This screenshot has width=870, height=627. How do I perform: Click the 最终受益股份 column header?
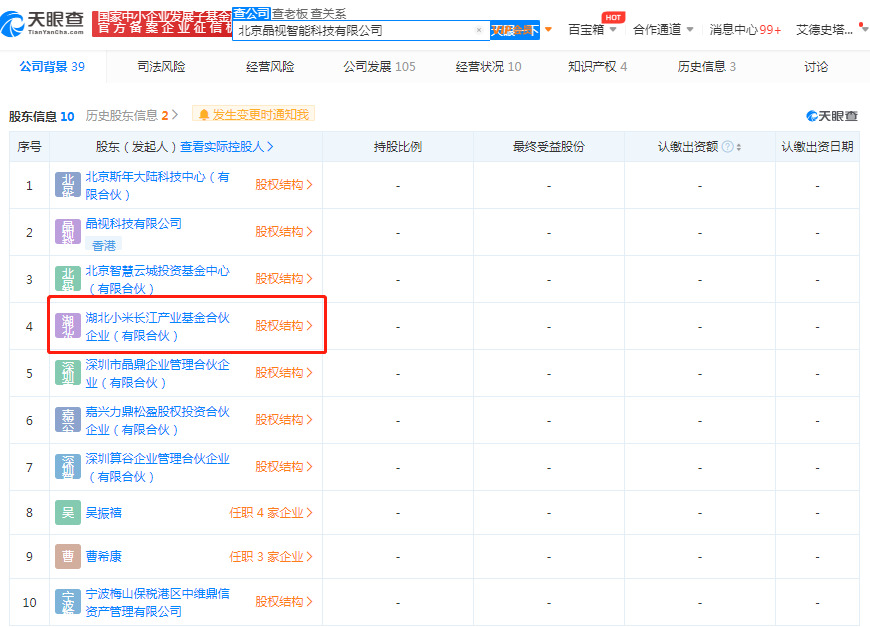point(549,146)
